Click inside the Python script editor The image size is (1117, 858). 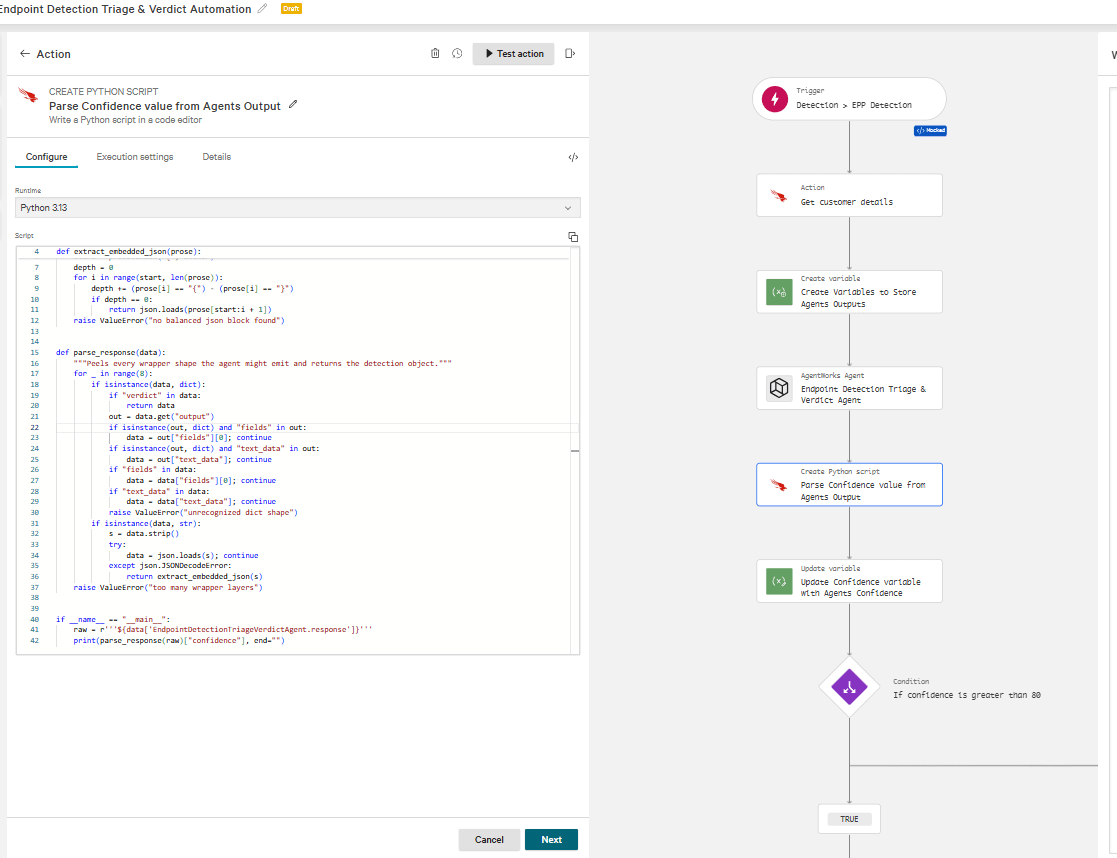click(x=298, y=450)
